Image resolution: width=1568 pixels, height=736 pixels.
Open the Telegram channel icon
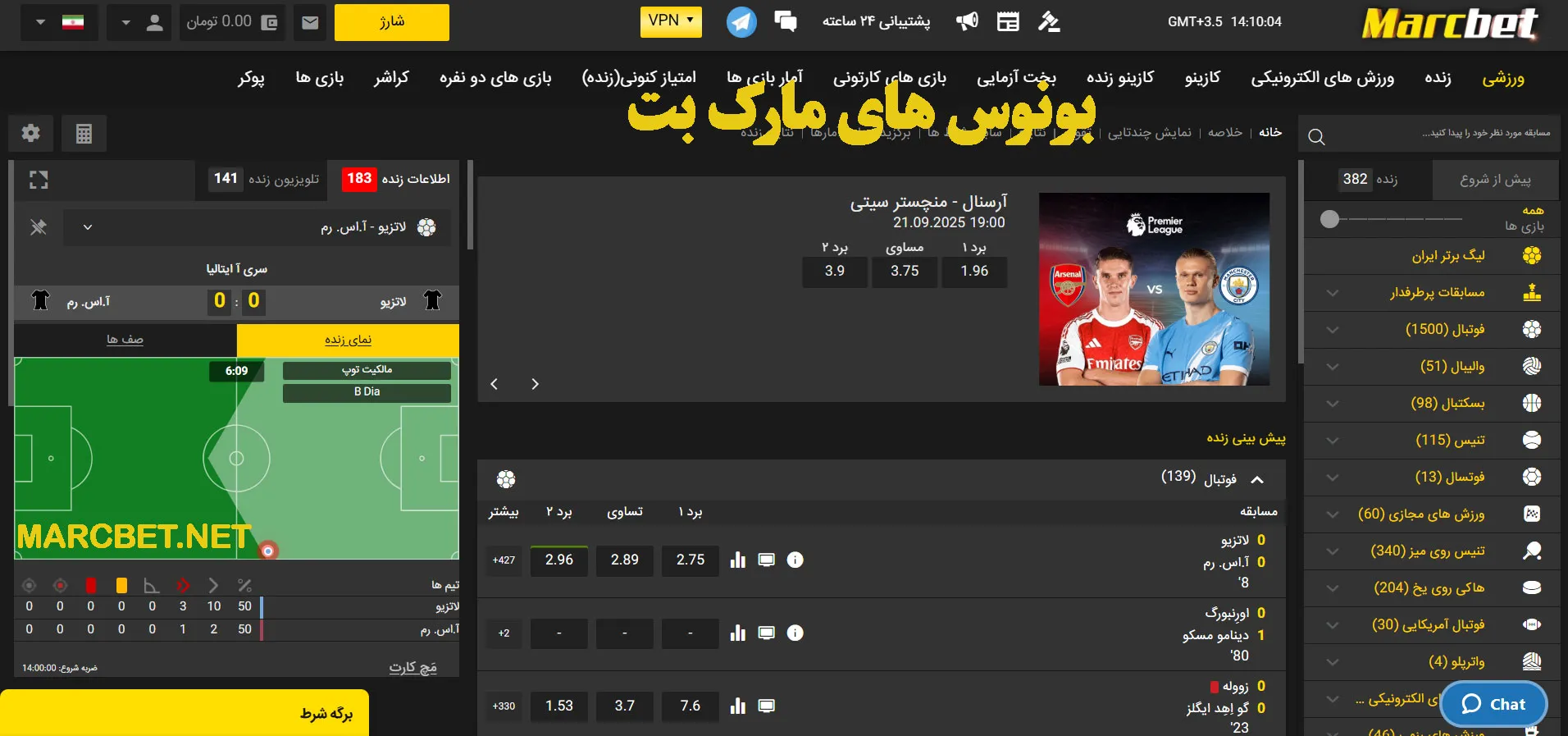[741, 22]
